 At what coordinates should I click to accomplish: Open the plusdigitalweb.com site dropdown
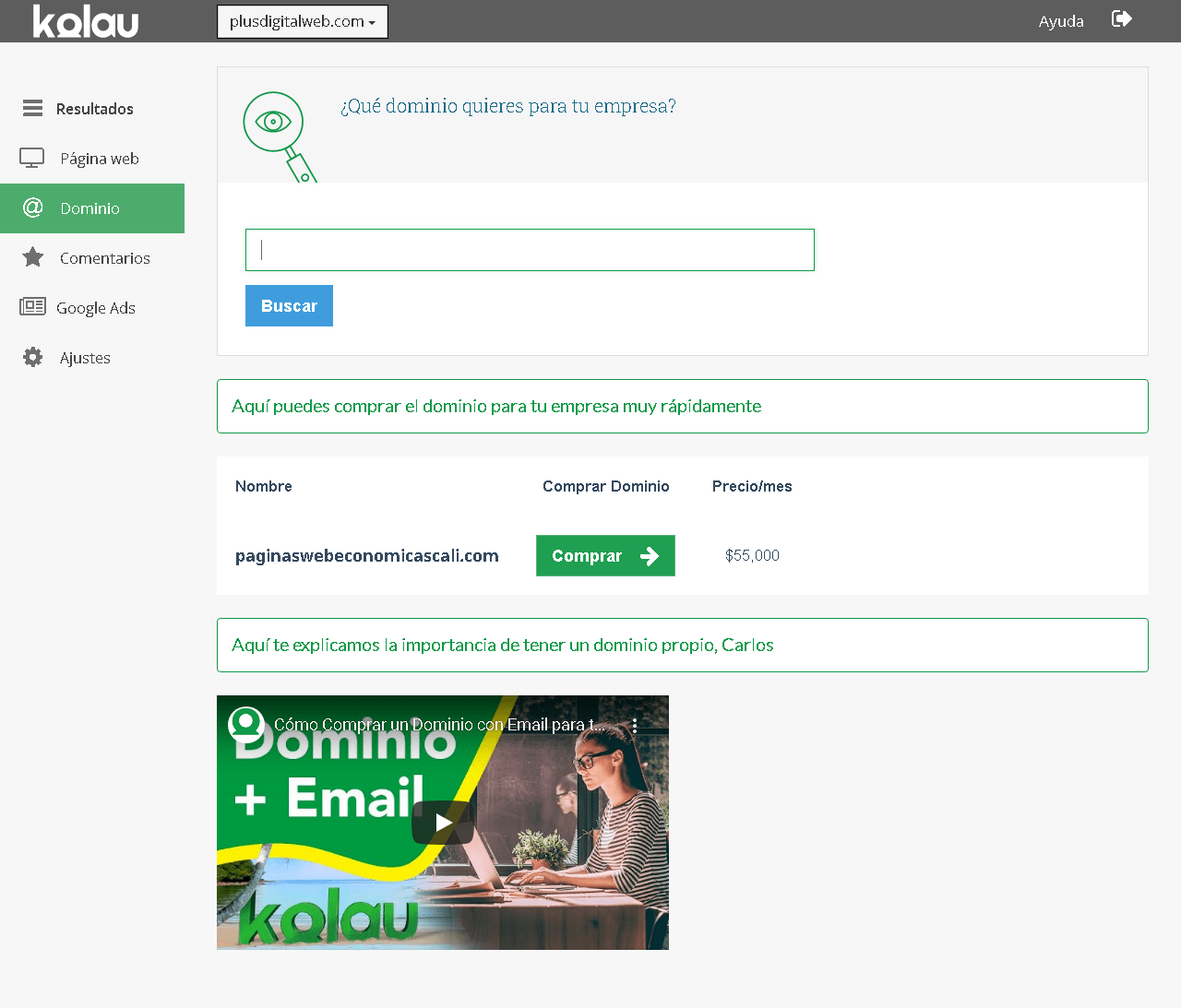coord(302,22)
